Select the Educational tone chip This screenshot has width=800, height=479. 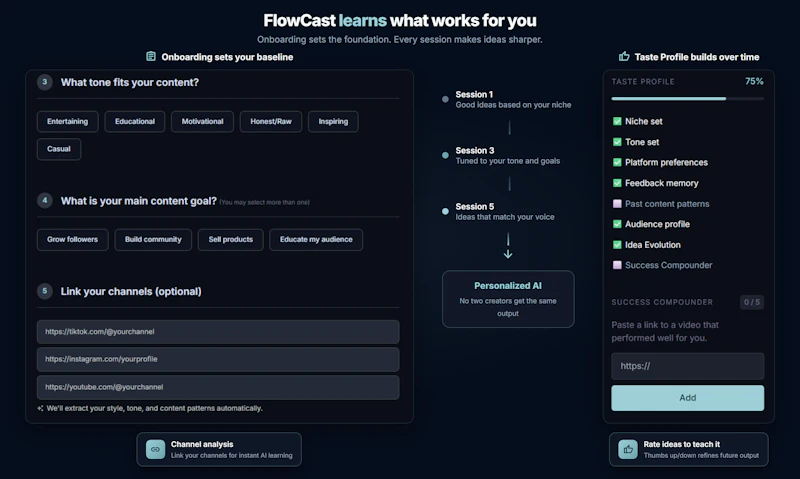click(135, 121)
